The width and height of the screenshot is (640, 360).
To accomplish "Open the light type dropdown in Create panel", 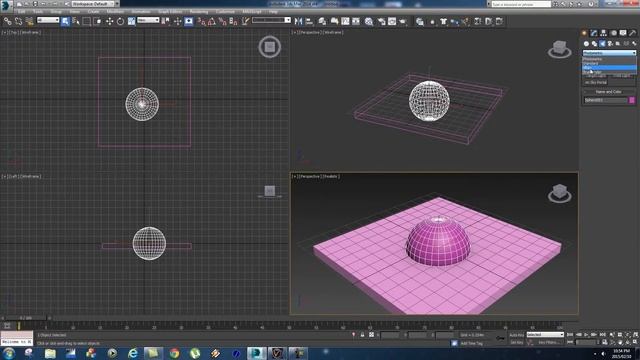I will [x=609, y=53].
